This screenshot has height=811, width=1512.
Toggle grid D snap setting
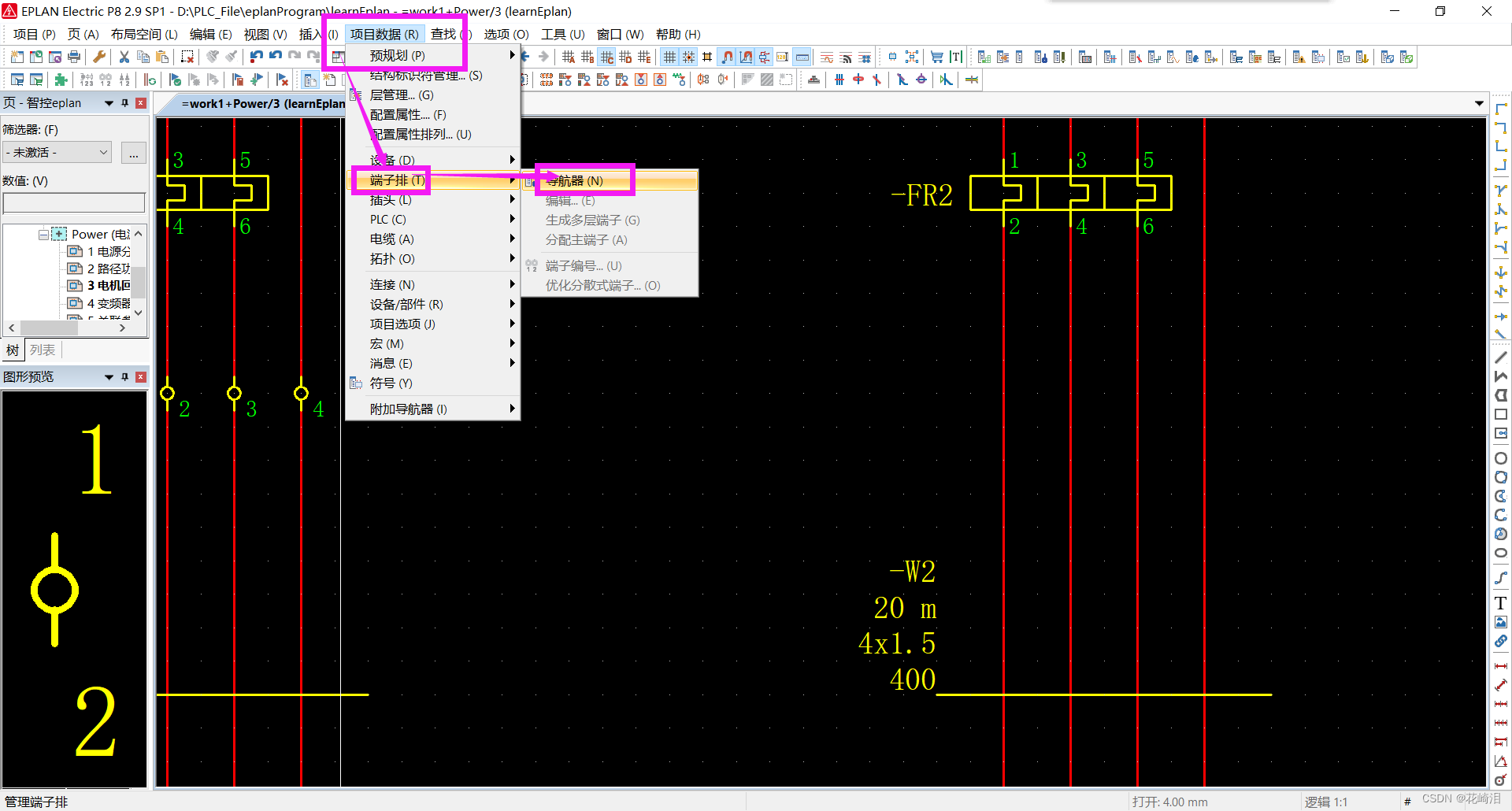pos(625,57)
